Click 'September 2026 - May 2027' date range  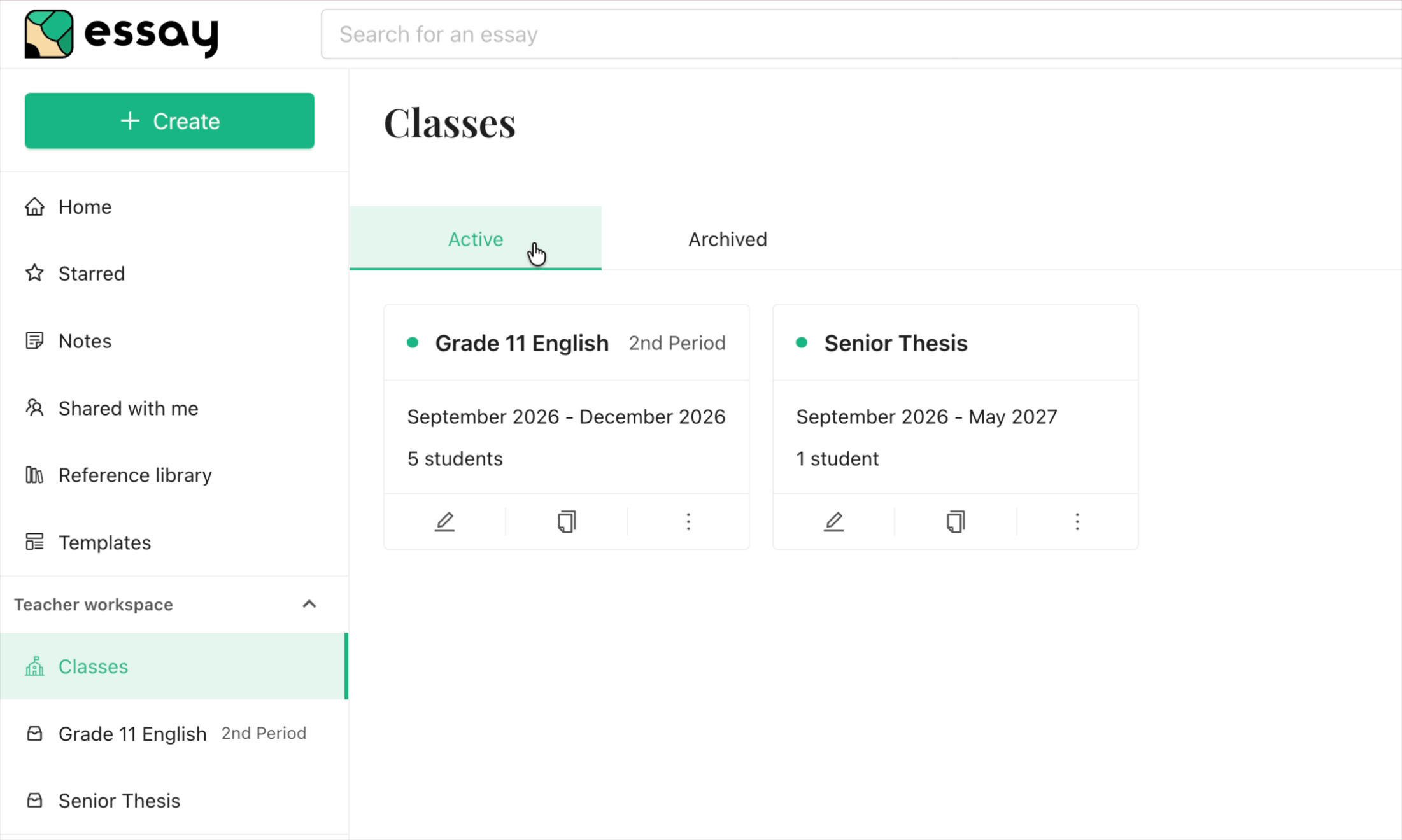click(926, 416)
